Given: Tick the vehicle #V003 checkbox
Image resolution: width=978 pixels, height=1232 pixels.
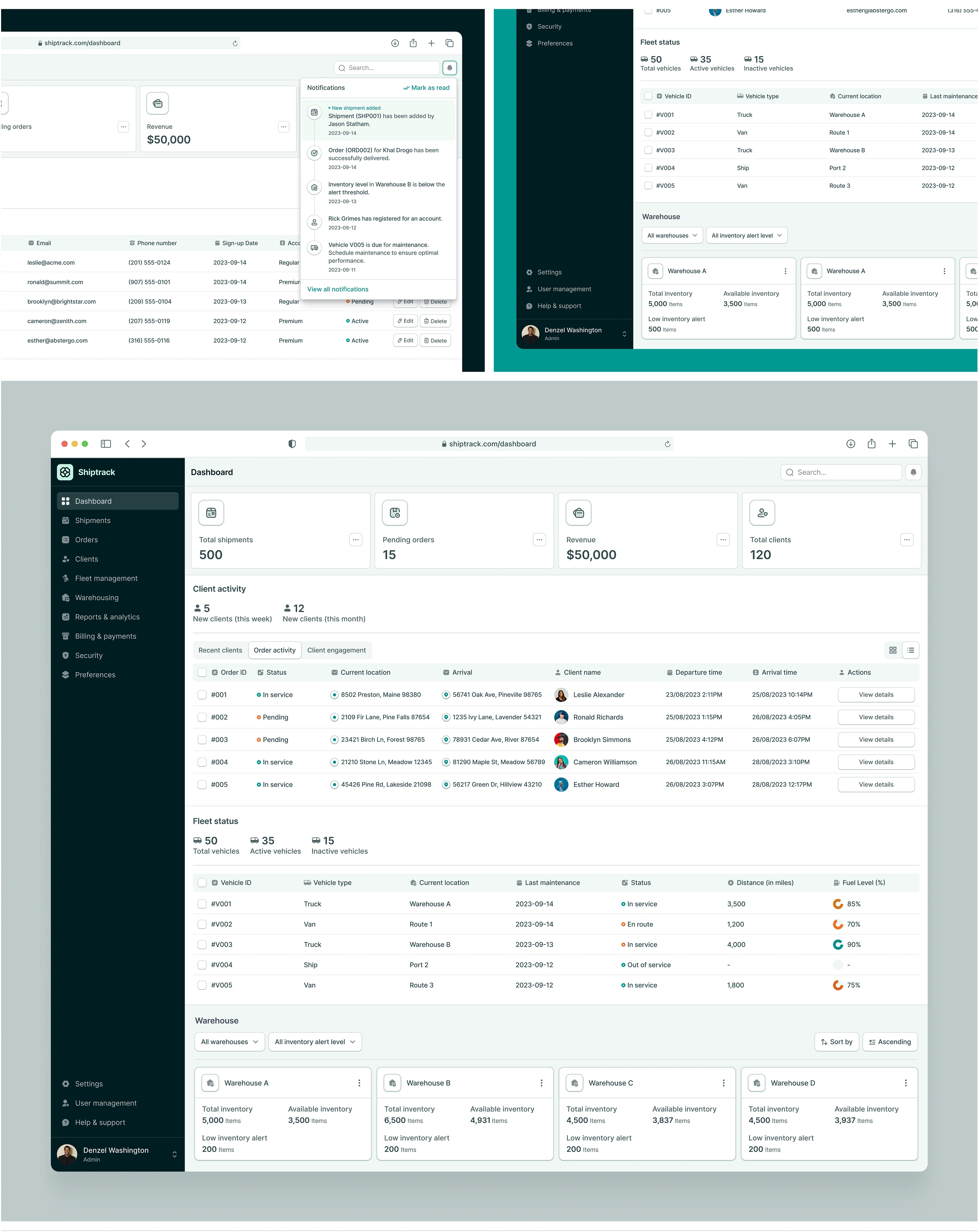Looking at the screenshot, I should [x=202, y=945].
